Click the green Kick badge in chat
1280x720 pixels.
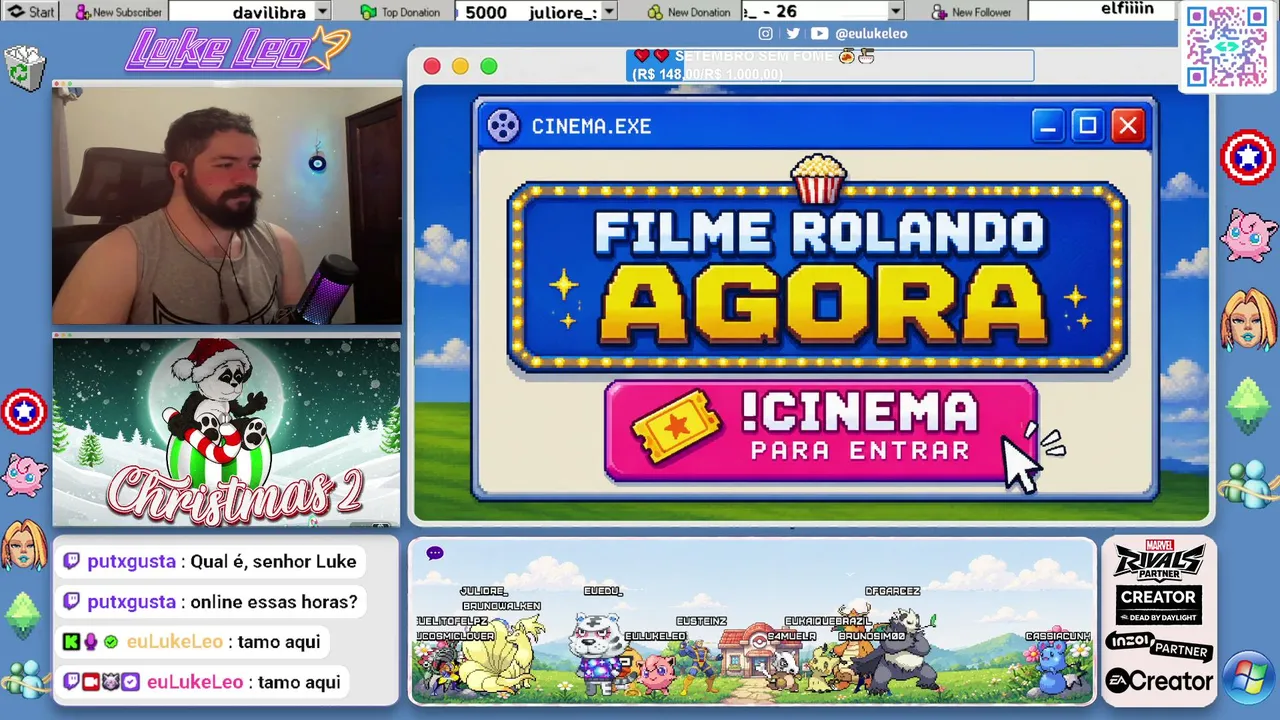[71, 642]
